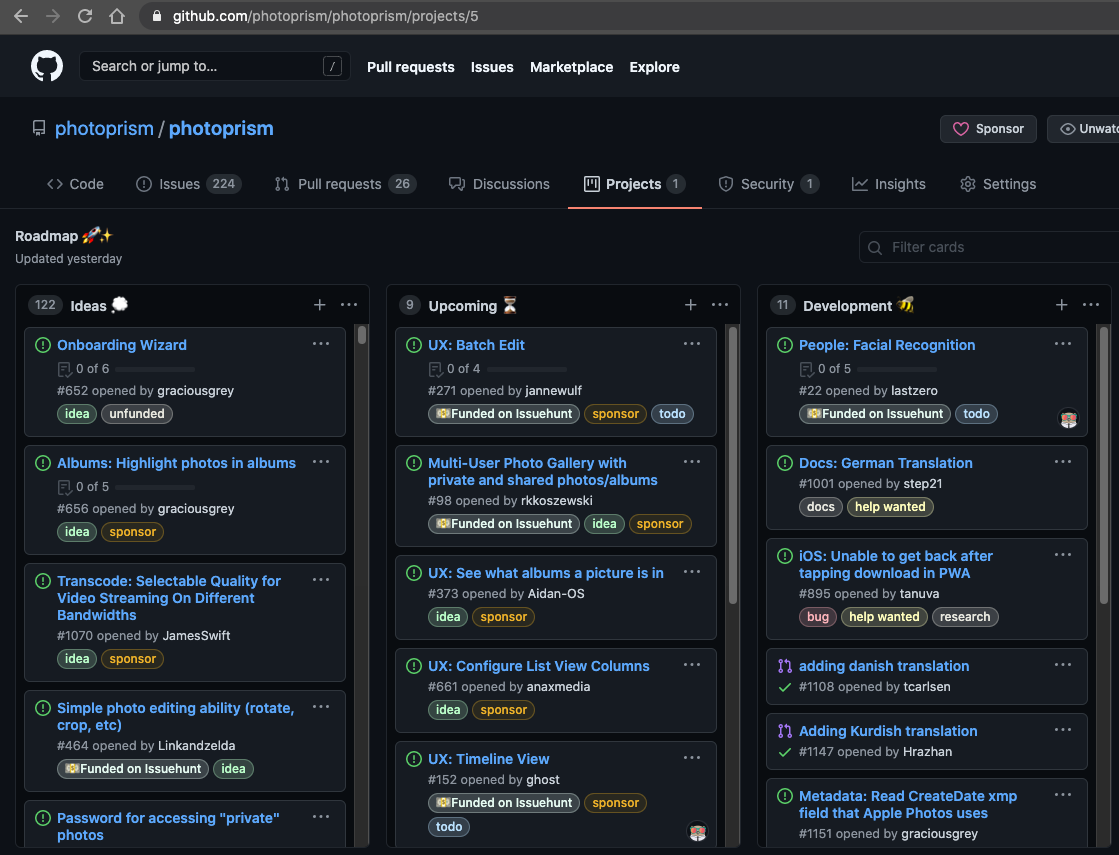
Task: Click the Filter cards input field
Action: (x=989, y=247)
